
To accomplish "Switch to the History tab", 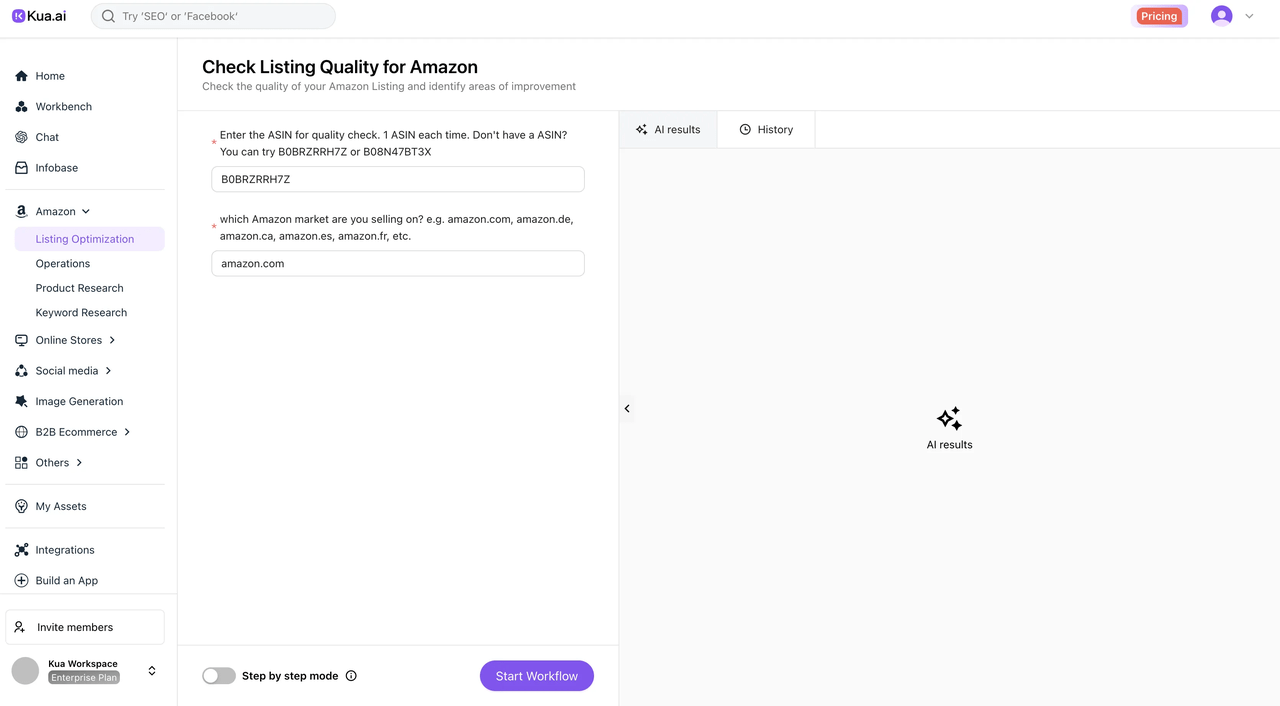I will [x=765, y=129].
